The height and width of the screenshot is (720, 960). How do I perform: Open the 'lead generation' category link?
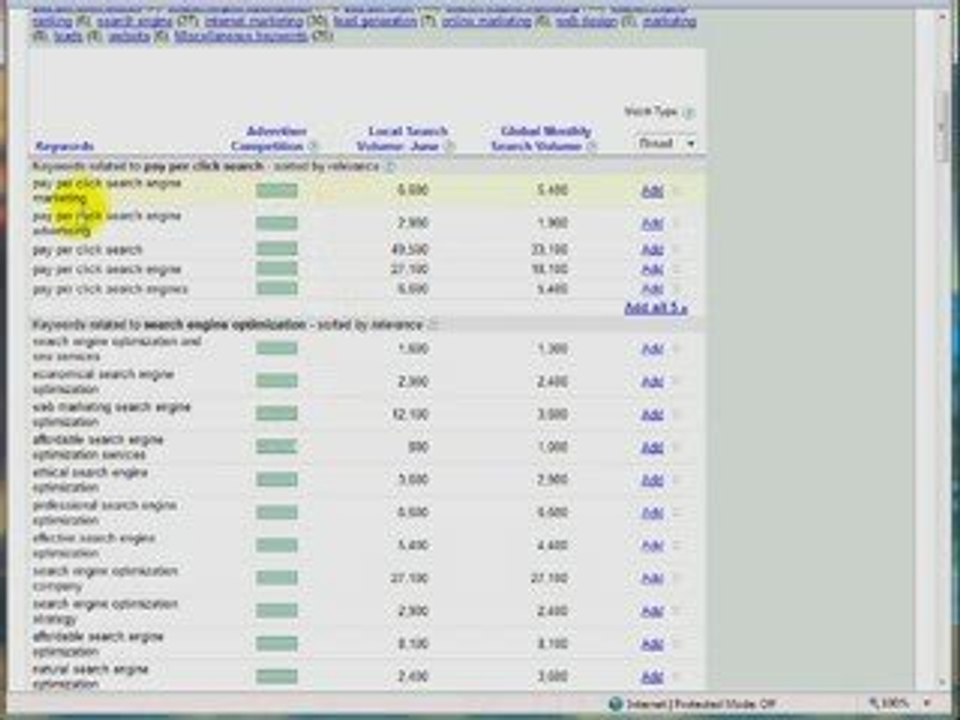[x=375, y=21]
